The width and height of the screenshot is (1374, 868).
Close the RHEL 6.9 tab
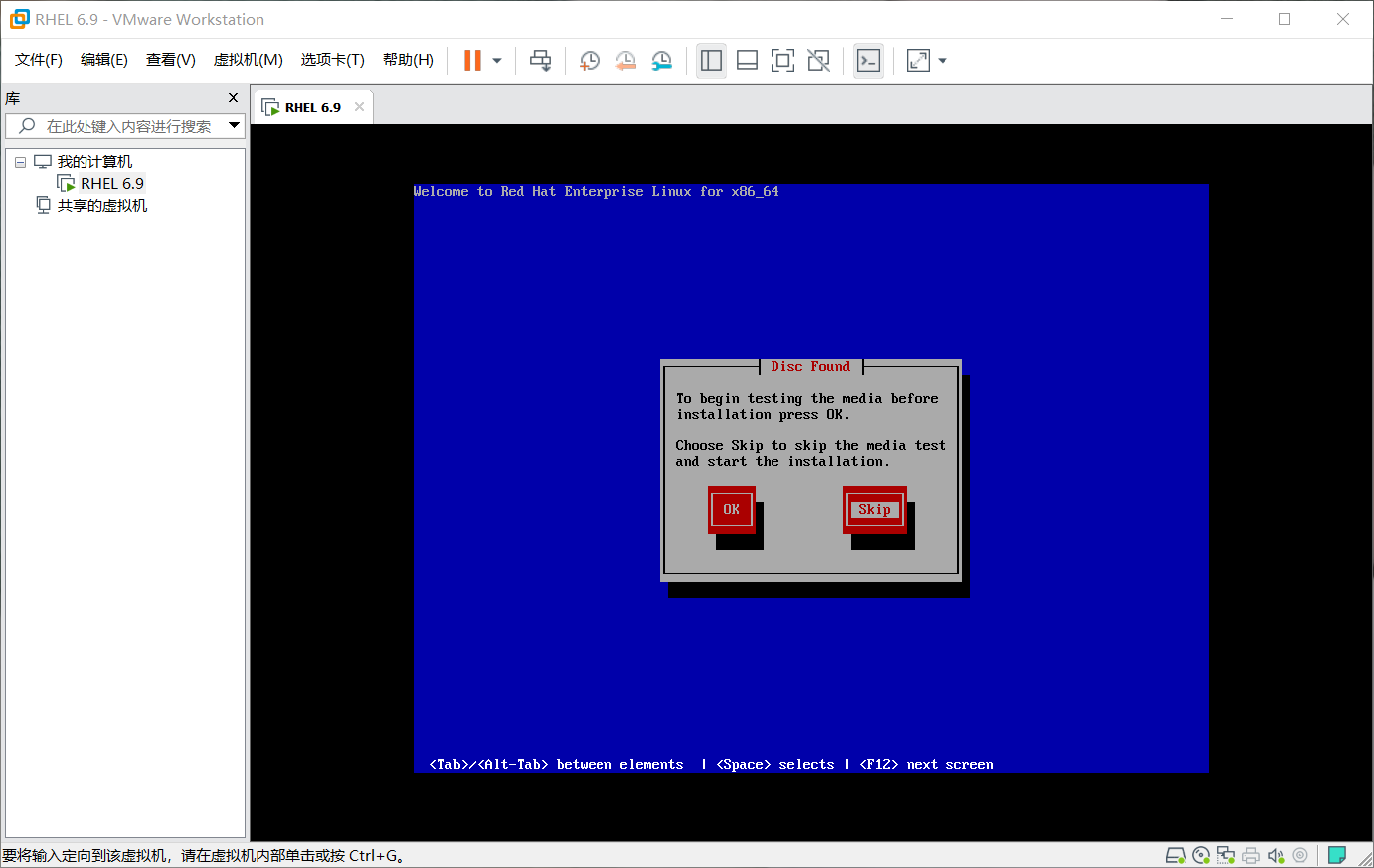[x=360, y=107]
